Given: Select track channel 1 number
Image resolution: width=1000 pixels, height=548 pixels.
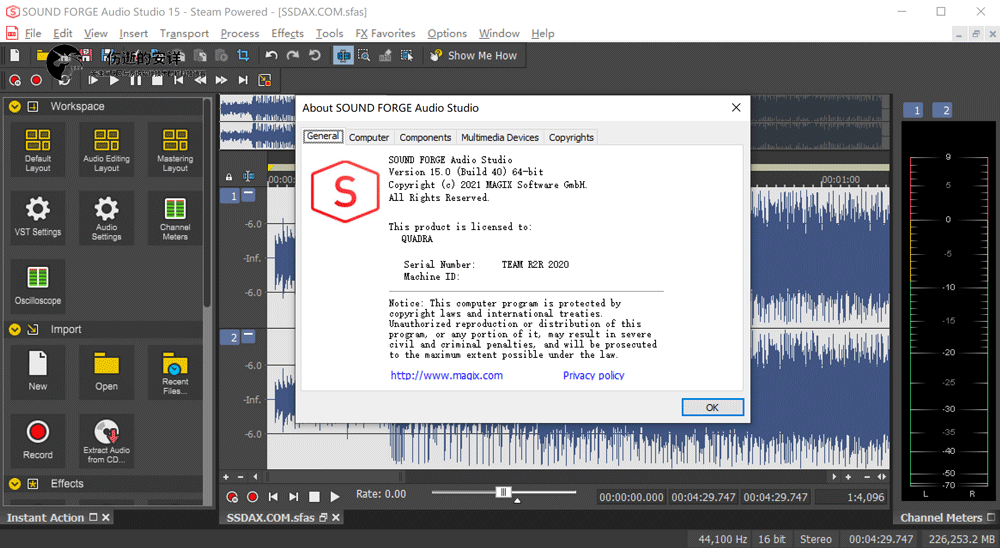Looking at the screenshot, I should point(232,196).
